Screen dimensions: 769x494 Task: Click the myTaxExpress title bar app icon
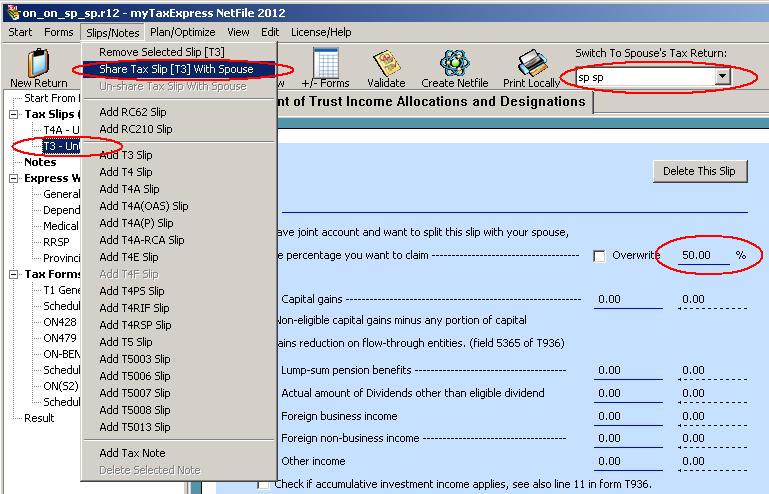tap(13, 13)
